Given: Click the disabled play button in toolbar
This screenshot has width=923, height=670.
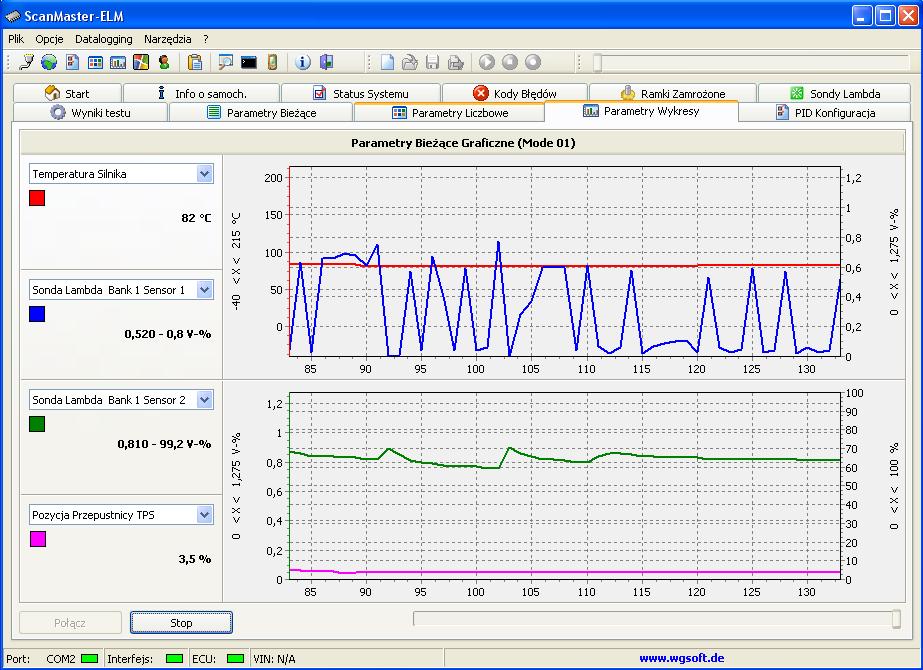Looking at the screenshot, I should pyautogui.click(x=487, y=62).
